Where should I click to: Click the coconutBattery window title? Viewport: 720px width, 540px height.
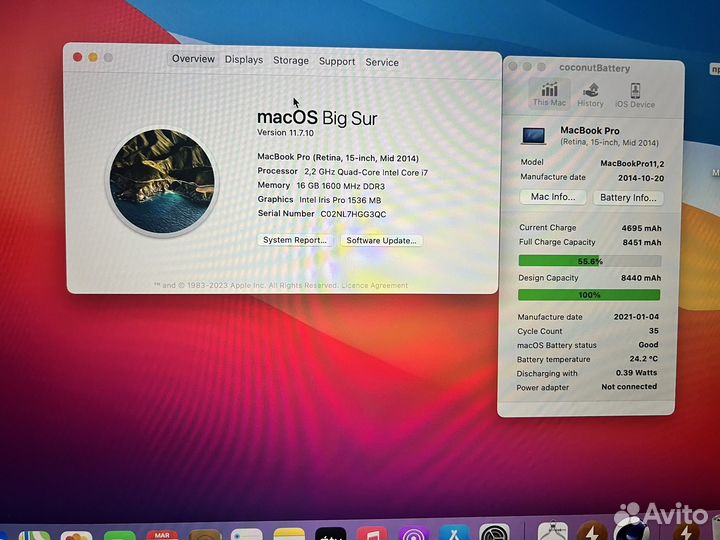pyautogui.click(x=595, y=68)
